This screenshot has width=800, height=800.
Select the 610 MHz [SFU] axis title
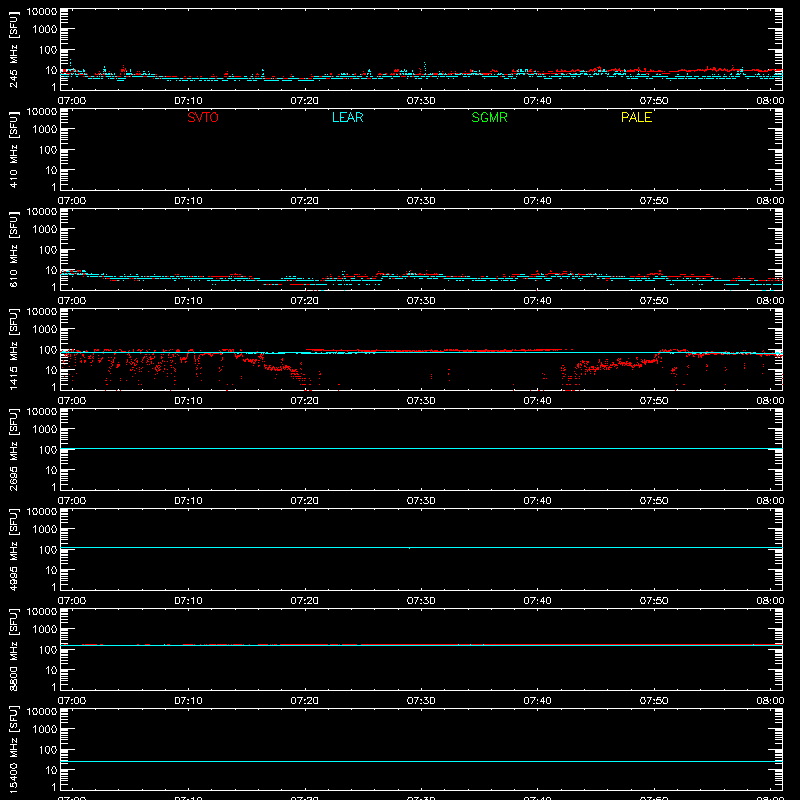[x=13, y=250]
